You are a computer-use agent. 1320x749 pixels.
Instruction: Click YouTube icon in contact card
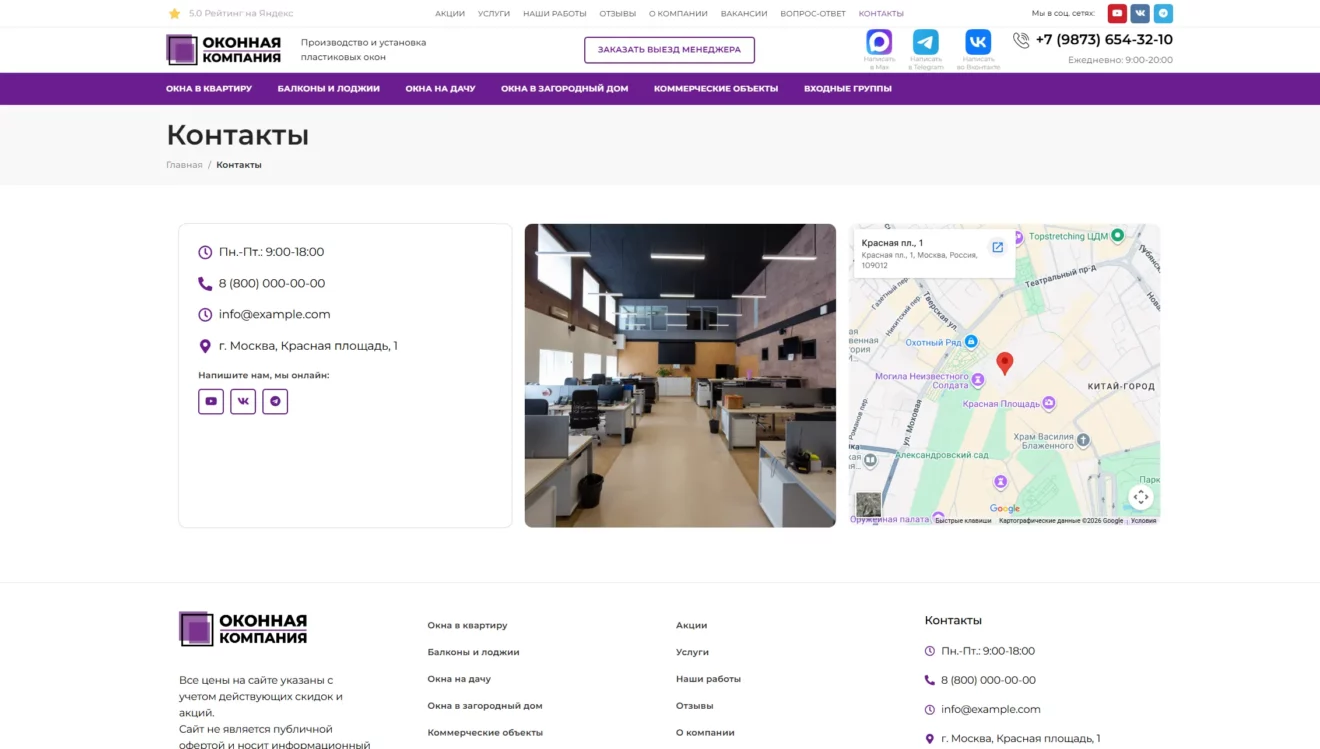point(211,401)
